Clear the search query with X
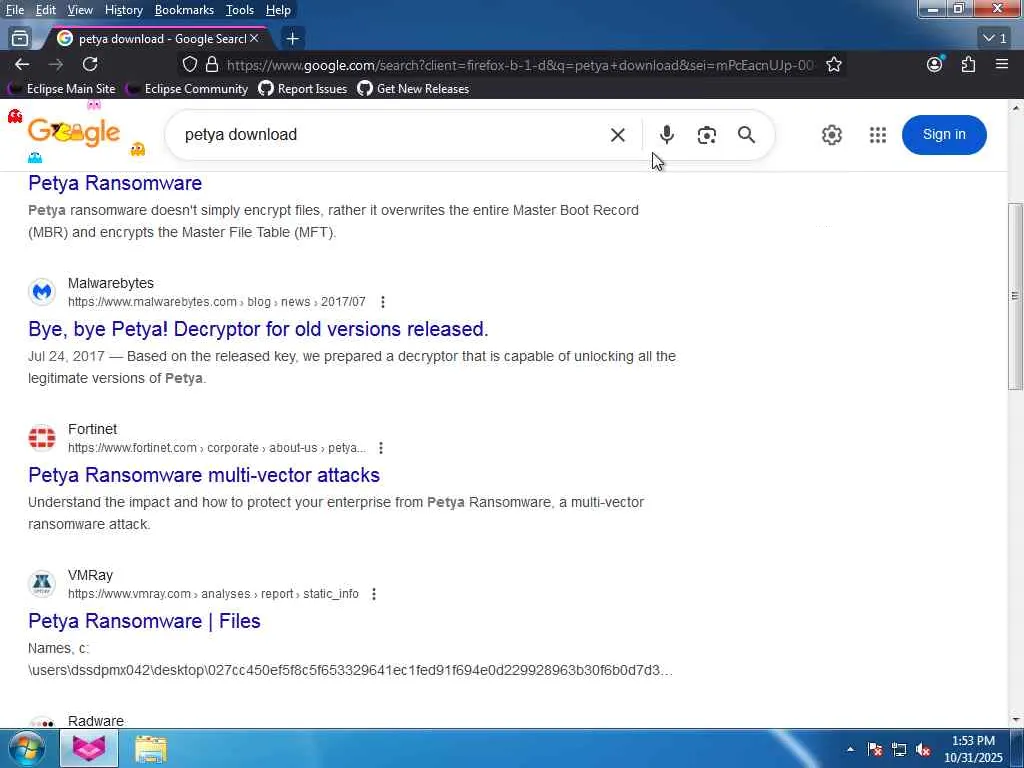This screenshot has height=768, width=1024. [617, 135]
